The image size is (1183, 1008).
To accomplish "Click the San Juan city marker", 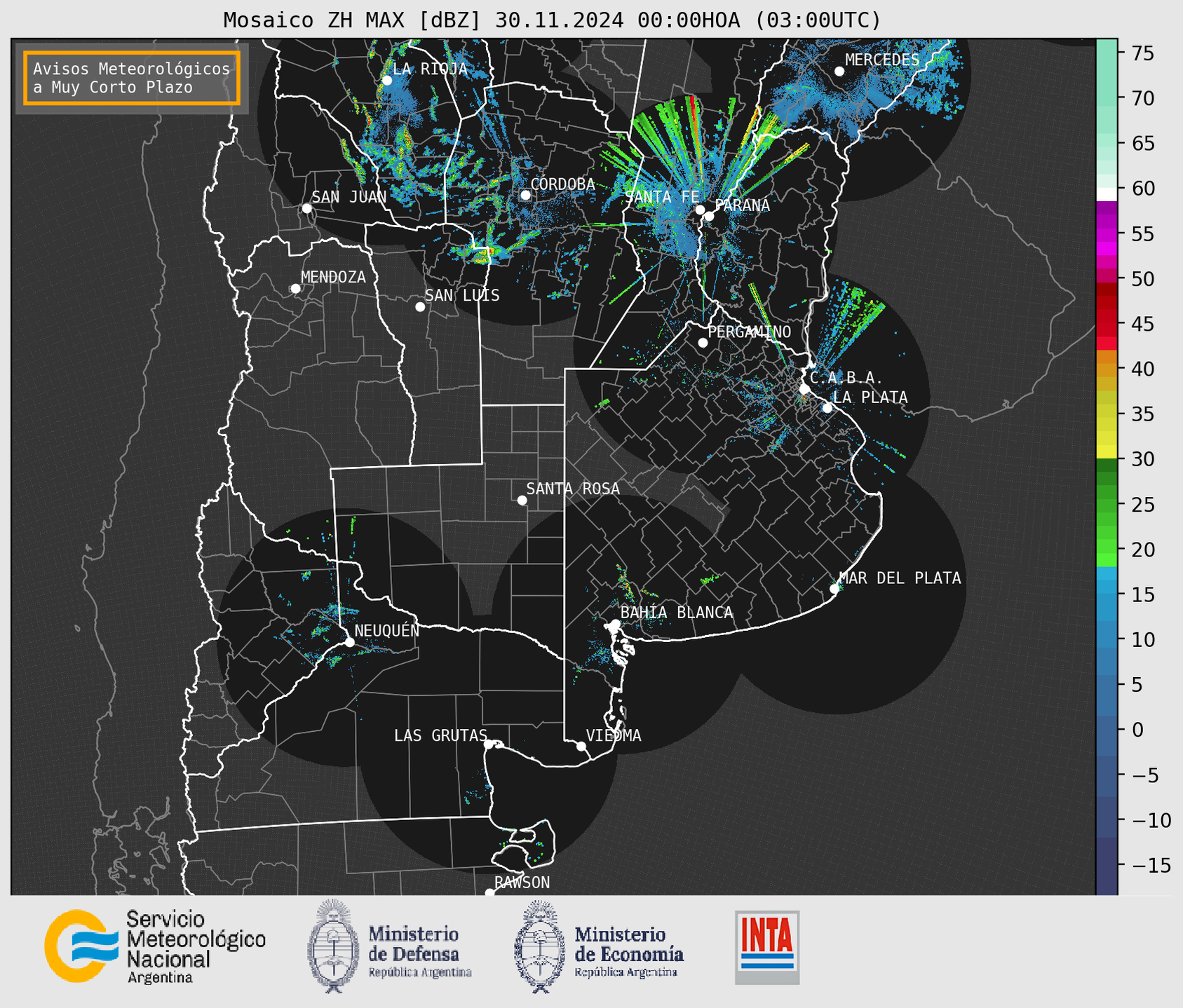I will (306, 208).
